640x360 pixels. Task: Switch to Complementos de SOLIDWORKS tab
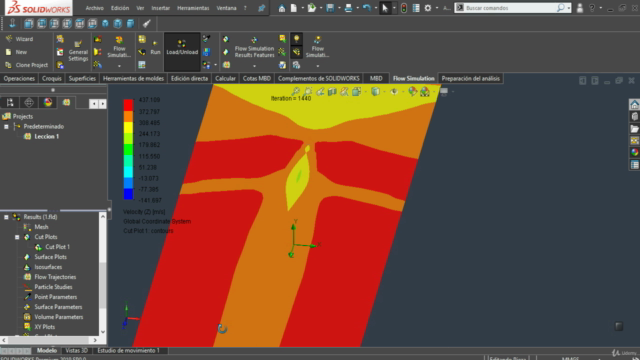319,78
